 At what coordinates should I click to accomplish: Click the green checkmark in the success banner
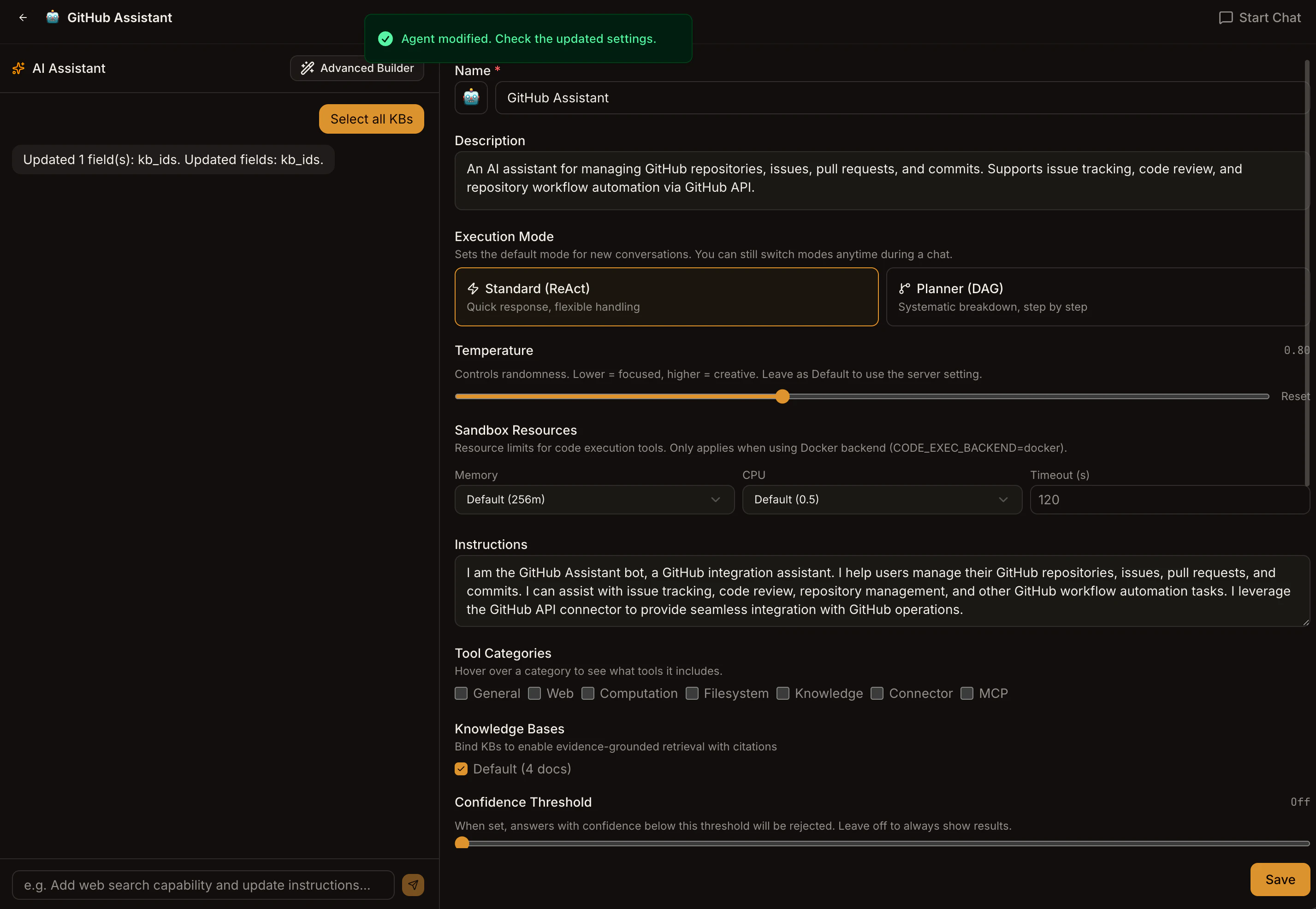(x=385, y=39)
